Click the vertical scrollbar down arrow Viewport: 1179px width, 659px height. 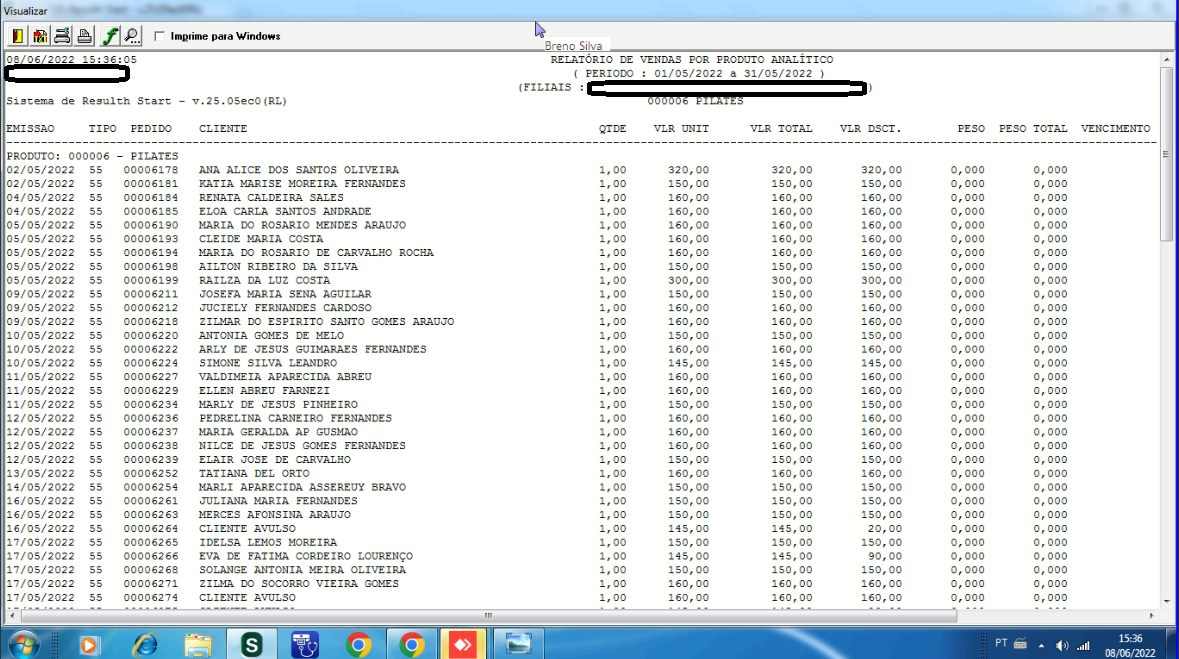coord(1166,601)
